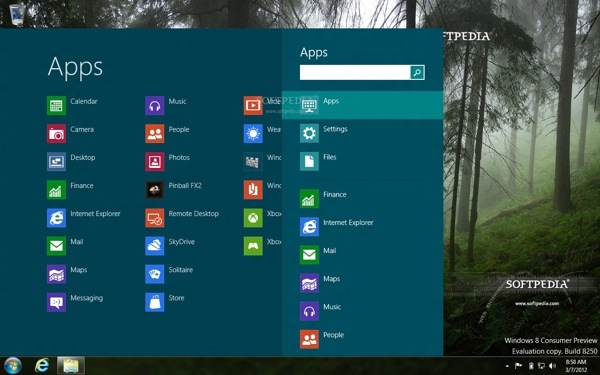
Task: Click the "Solitaire" label
Action: [181, 270]
